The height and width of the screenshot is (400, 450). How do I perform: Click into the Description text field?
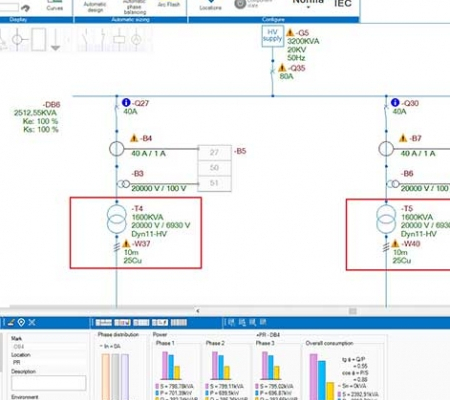click(49, 383)
